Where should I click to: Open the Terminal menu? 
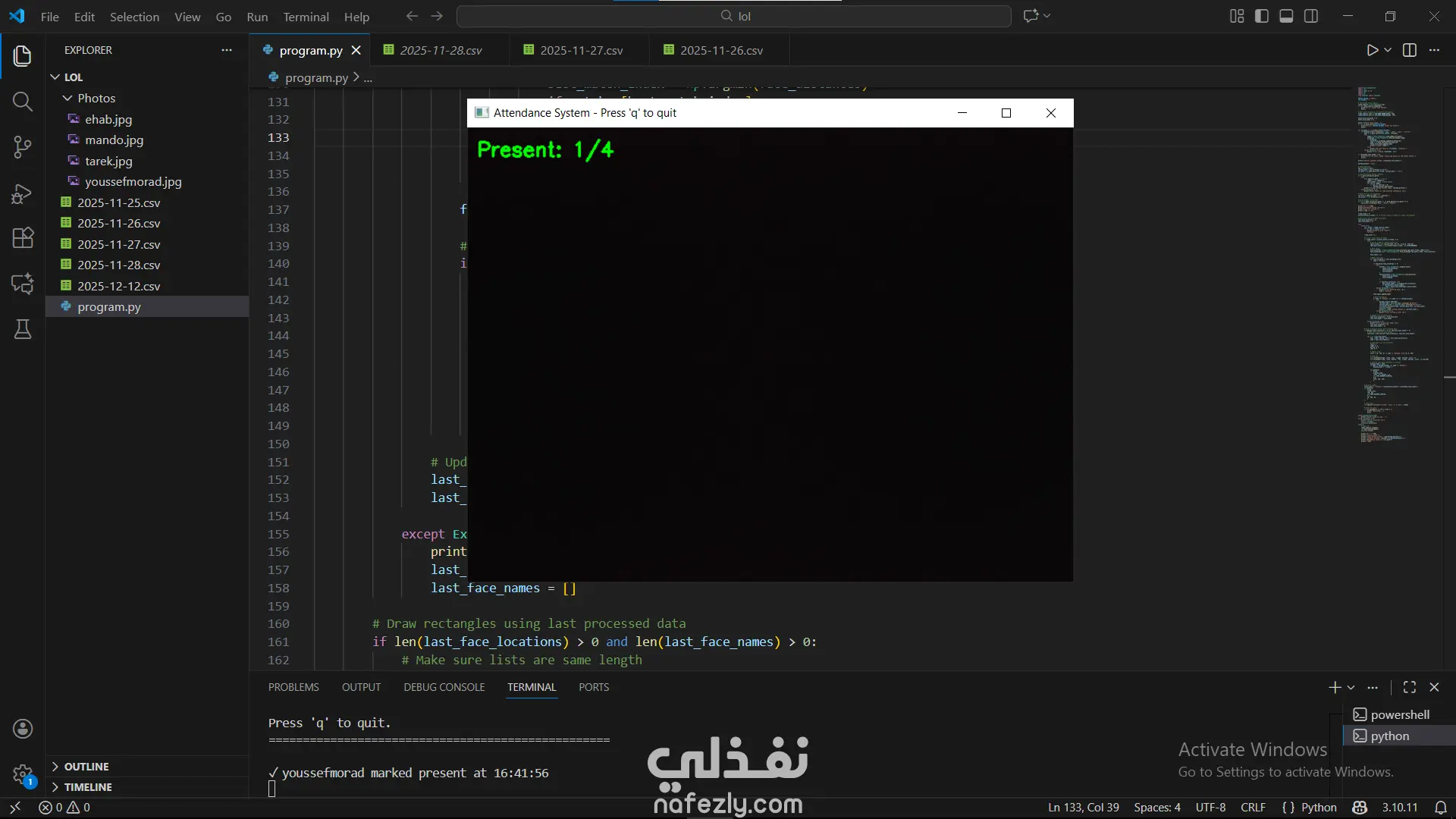coord(306,17)
